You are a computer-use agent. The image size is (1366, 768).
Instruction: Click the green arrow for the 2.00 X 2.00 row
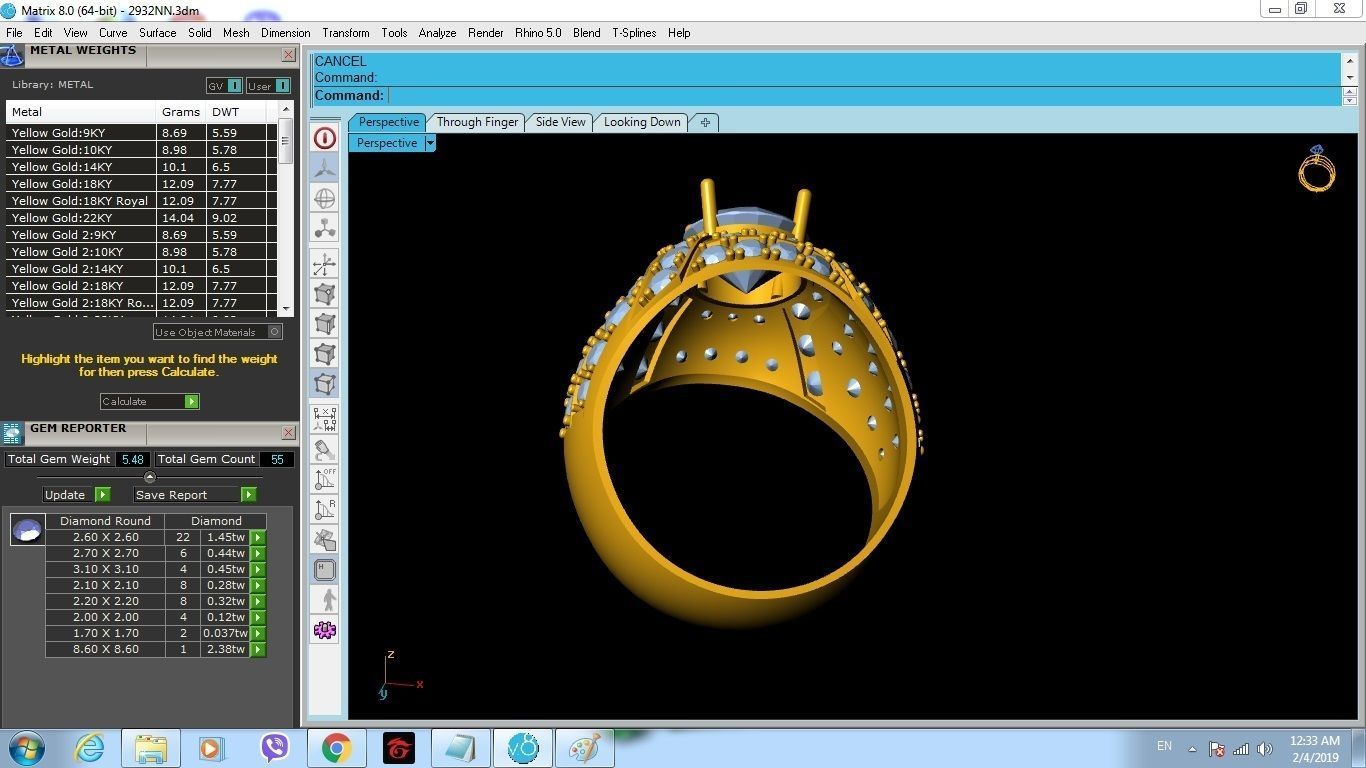click(x=258, y=617)
